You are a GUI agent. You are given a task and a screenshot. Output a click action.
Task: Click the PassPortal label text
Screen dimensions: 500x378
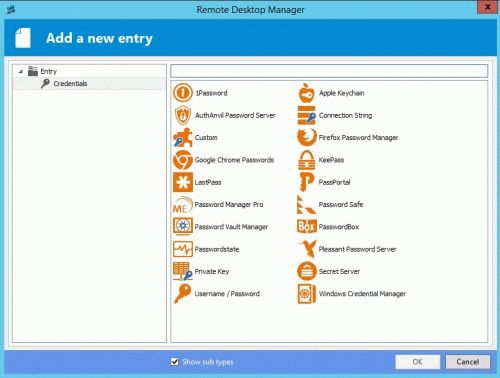[x=334, y=182]
